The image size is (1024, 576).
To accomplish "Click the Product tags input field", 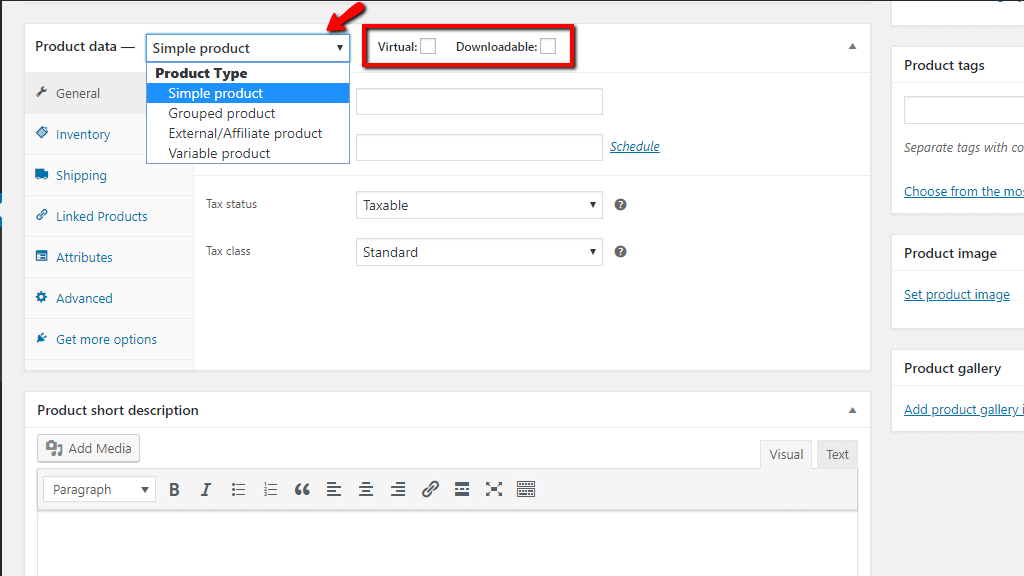I will 964,110.
